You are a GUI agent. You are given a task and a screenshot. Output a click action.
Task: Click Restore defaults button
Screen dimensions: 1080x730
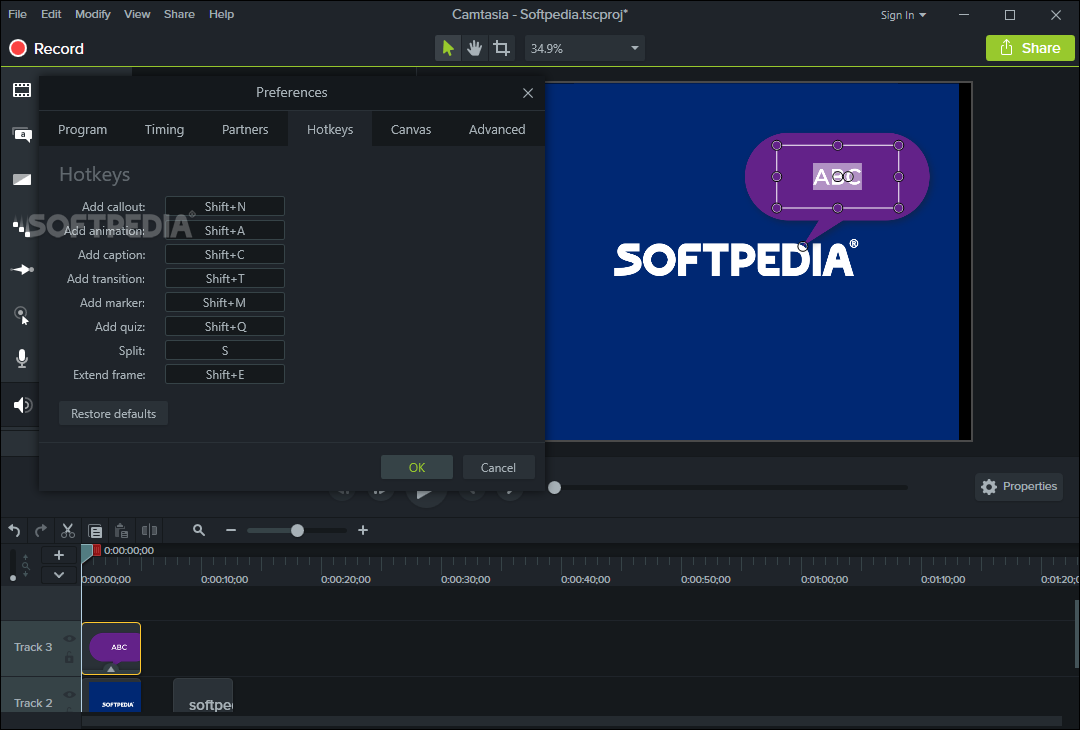[114, 413]
